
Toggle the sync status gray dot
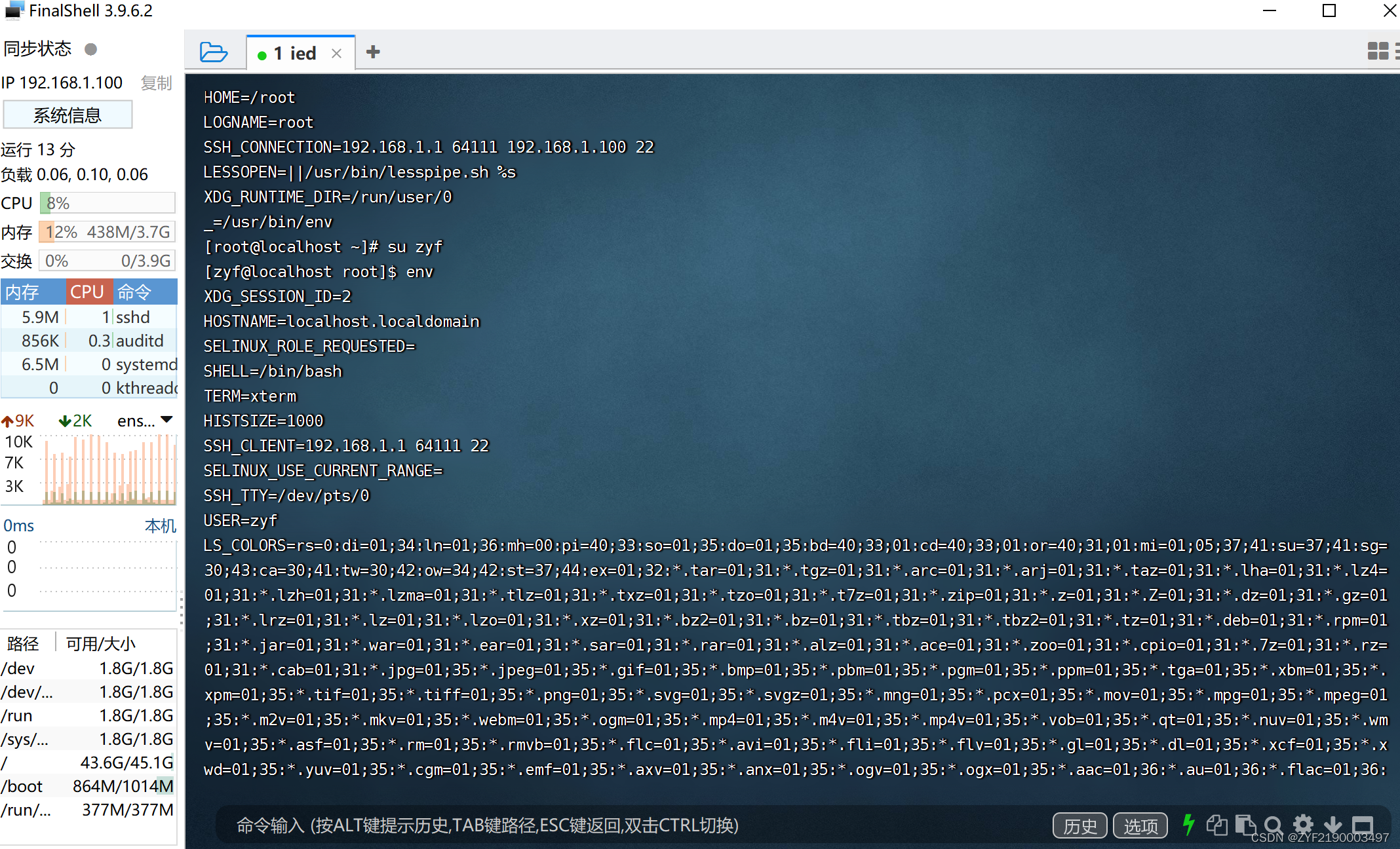[x=91, y=49]
